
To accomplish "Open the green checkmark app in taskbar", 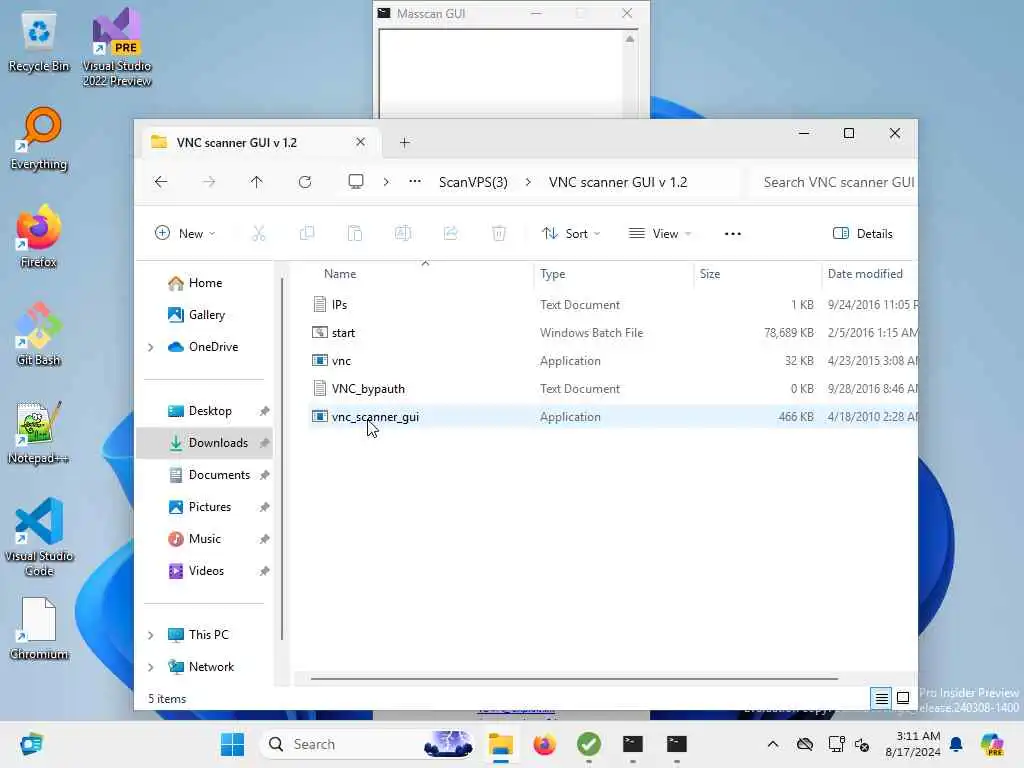I will (x=589, y=744).
